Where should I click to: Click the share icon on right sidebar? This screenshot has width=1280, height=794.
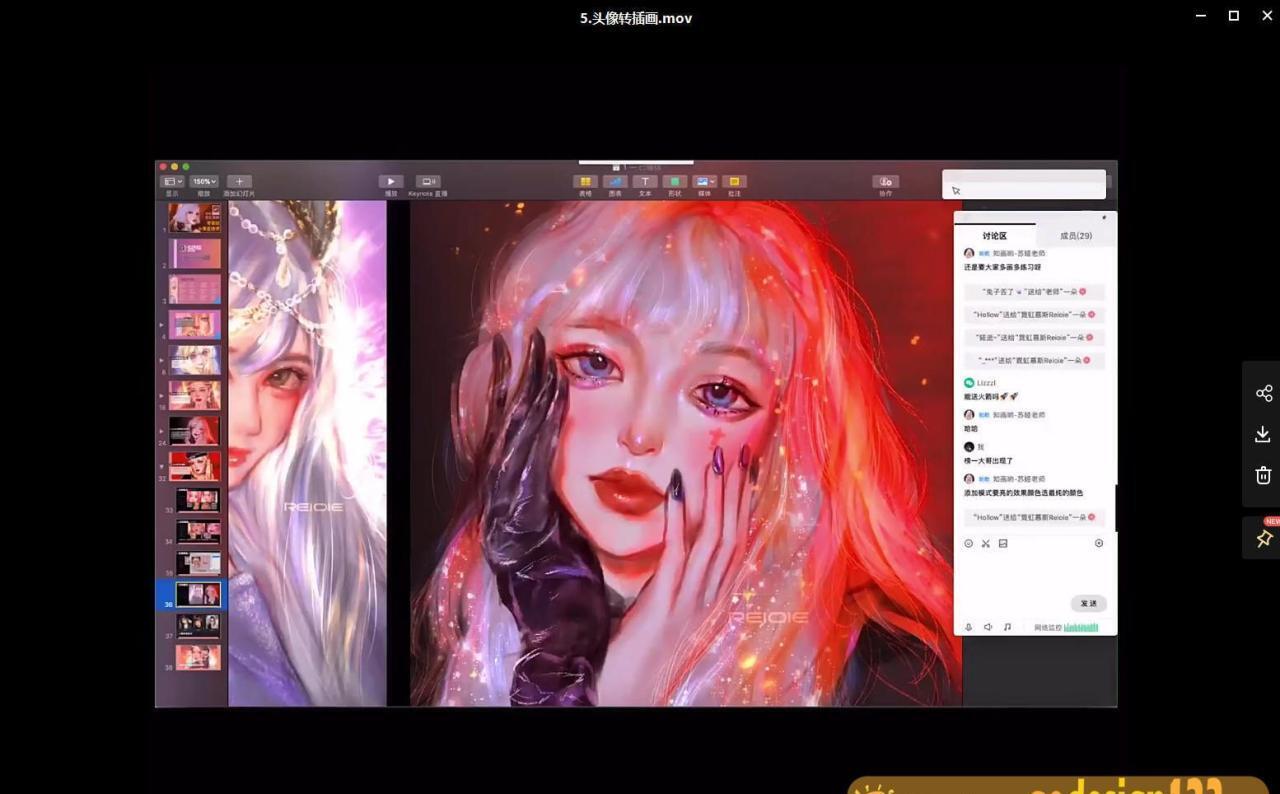pyautogui.click(x=1263, y=393)
